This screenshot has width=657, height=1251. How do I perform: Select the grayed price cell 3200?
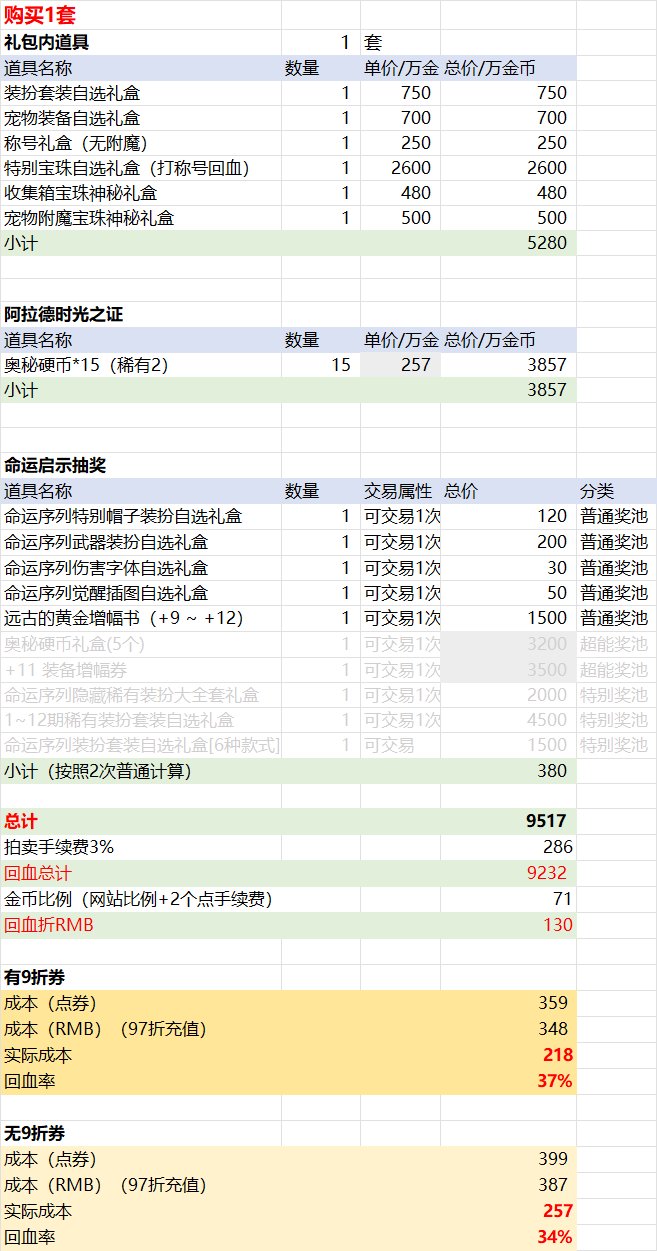tap(547, 644)
